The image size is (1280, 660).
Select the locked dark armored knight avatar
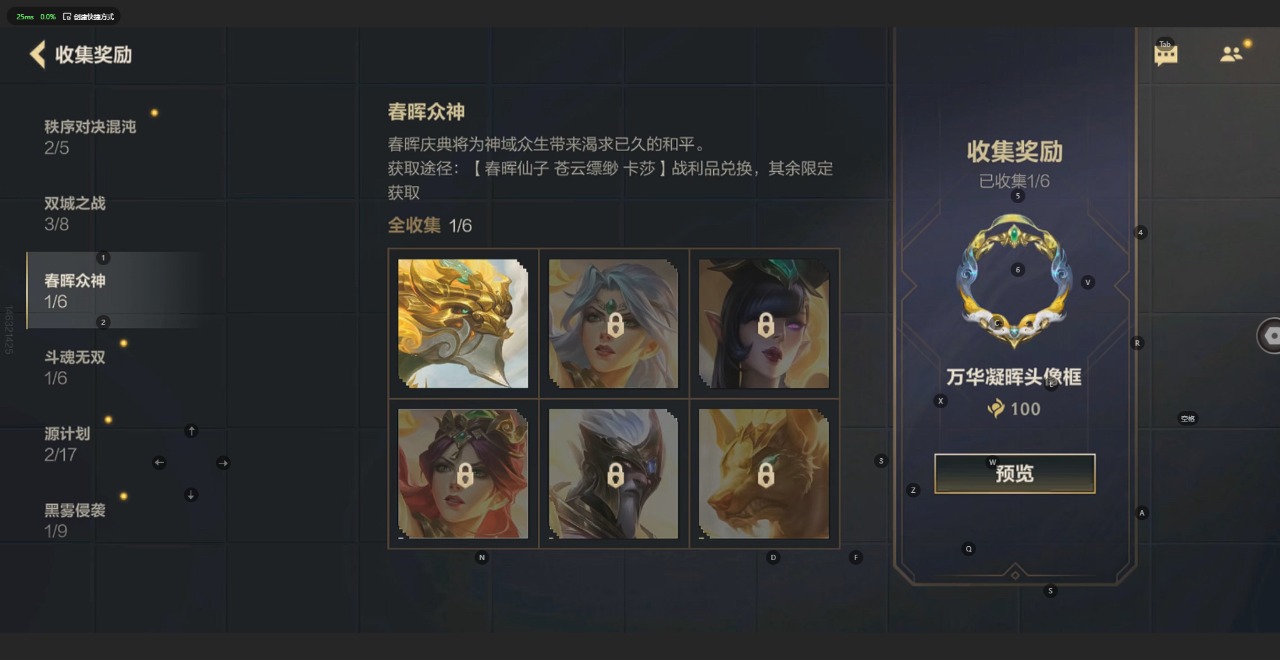pyautogui.click(x=614, y=473)
